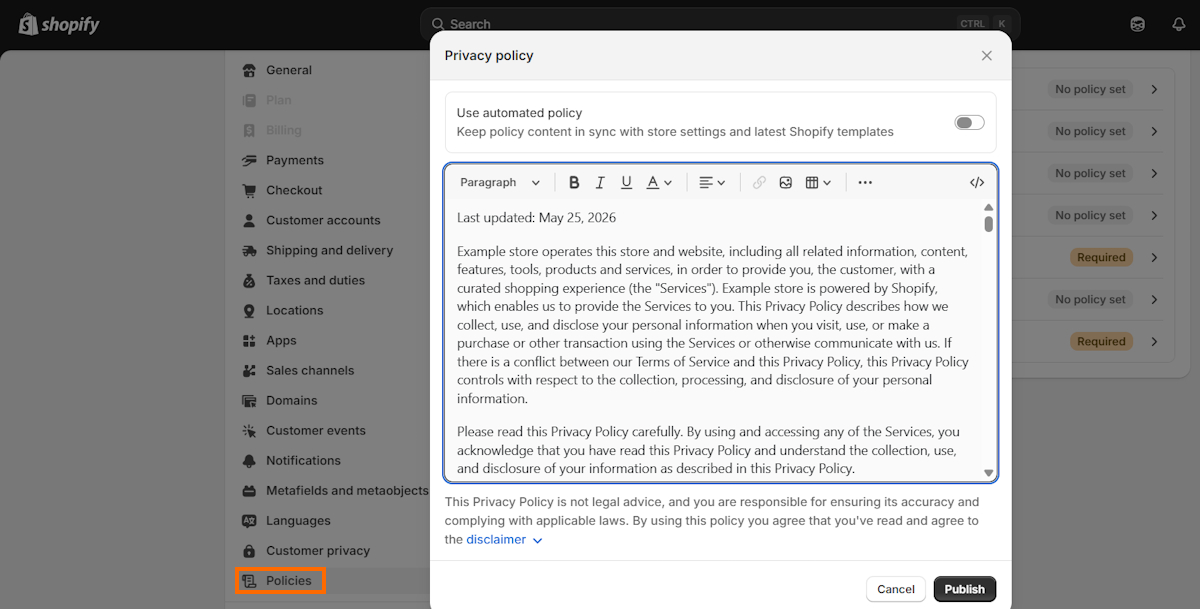
Task: Click the 'Plan' label in the sidebar
Action: point(279,100)
